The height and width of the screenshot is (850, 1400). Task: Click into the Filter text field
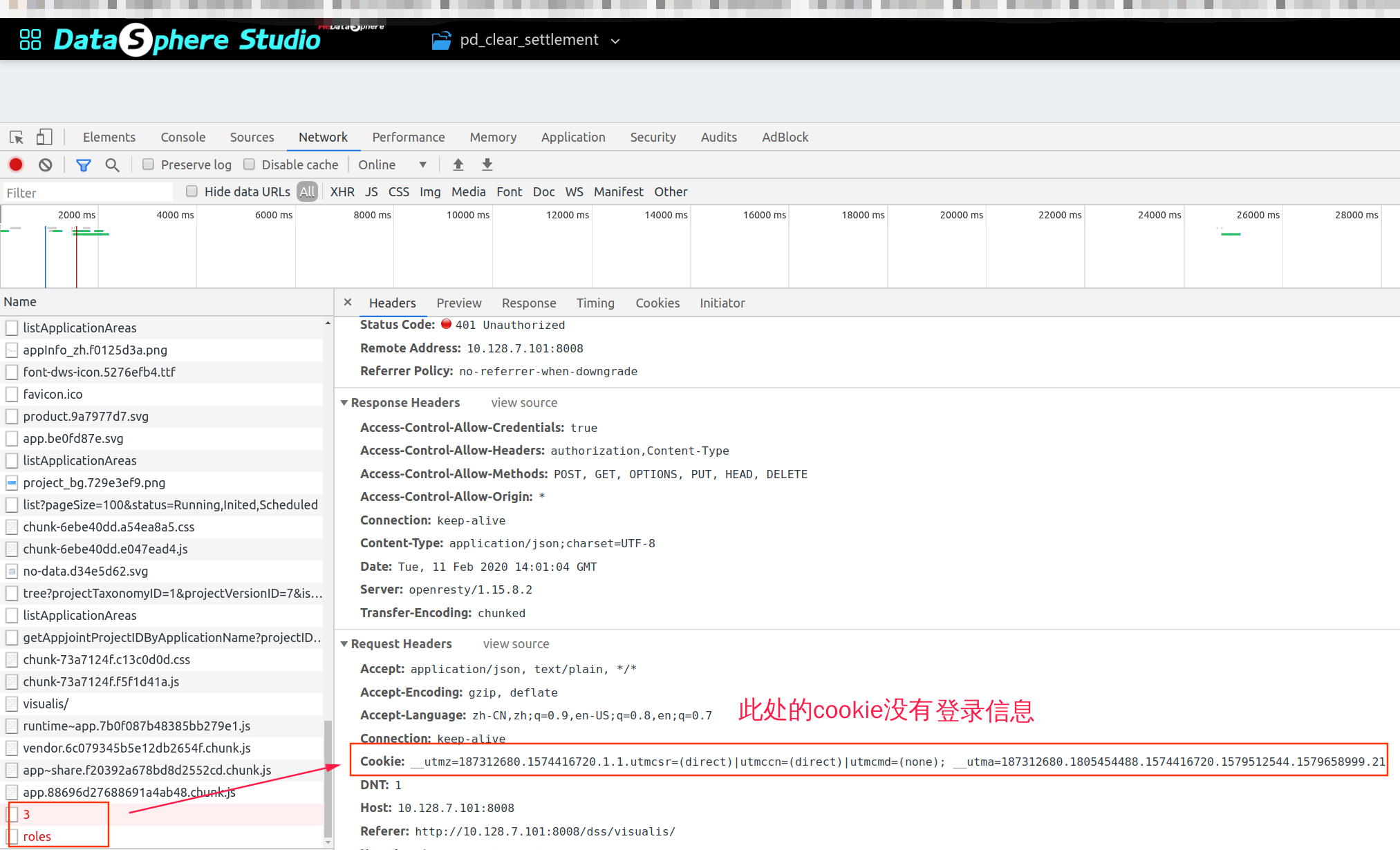point(86,192)
